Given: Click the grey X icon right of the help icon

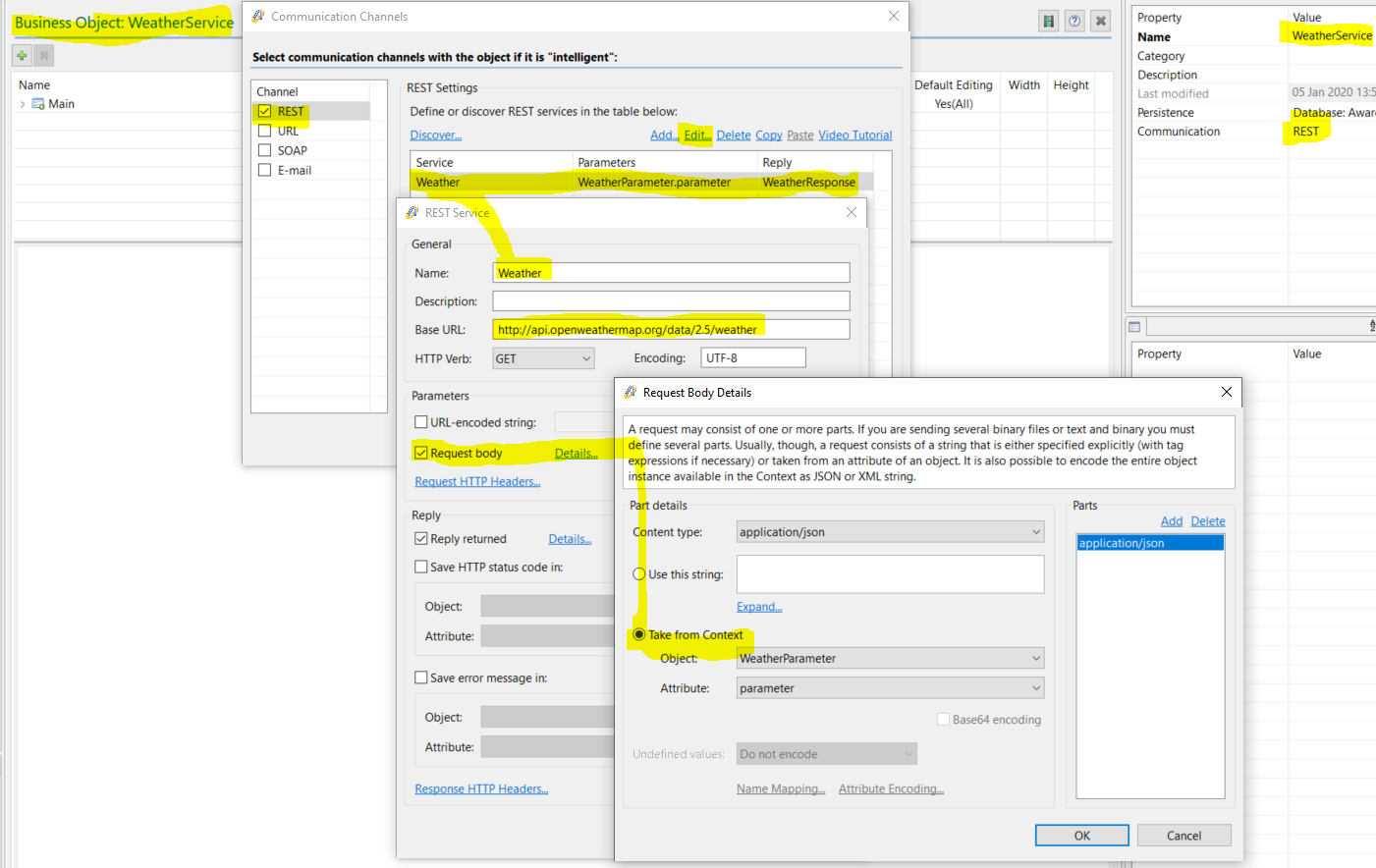Looking at the screenshot, I should pos(1101,21).
